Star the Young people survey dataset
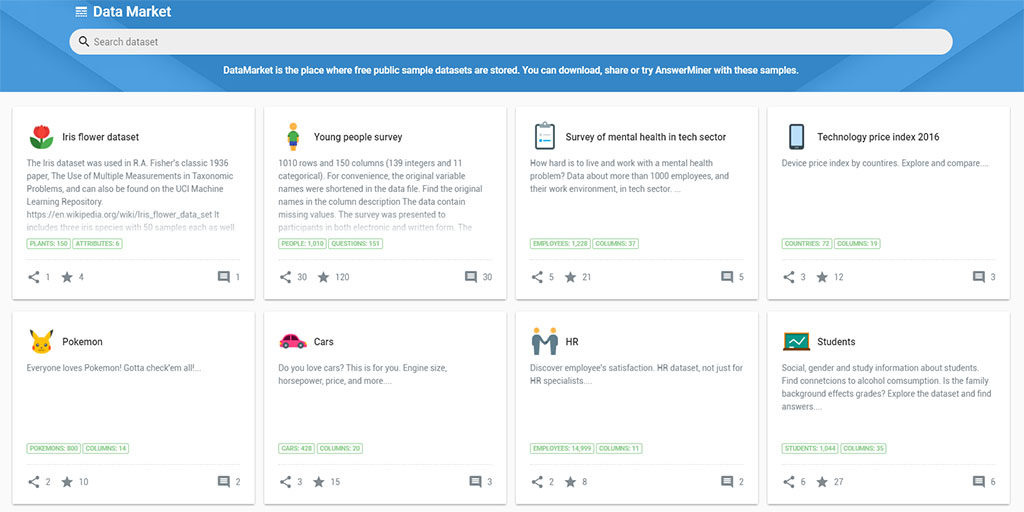 click(x=324, y=277)
